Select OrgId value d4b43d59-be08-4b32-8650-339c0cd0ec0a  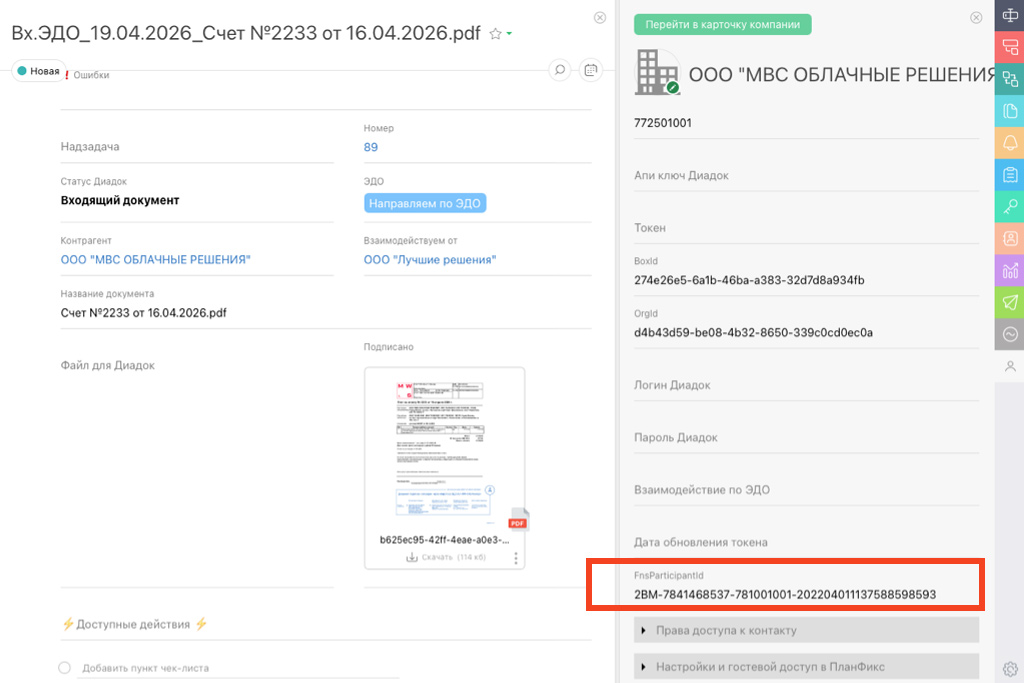(753, 332)
